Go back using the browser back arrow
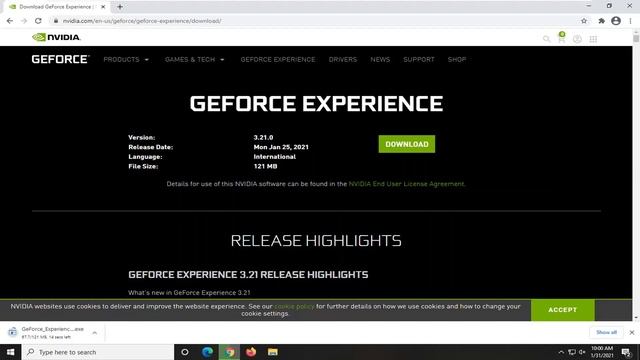The height and width of the screenshot is (360, 640). point(10,21)
